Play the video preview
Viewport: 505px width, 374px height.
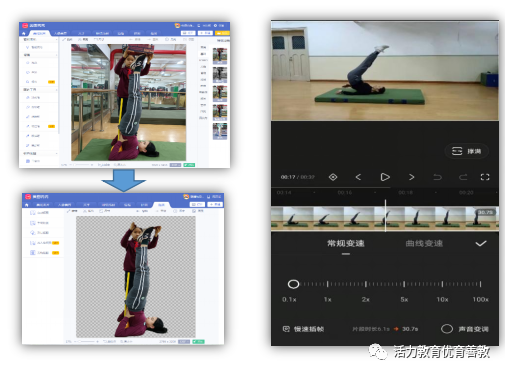385,177
